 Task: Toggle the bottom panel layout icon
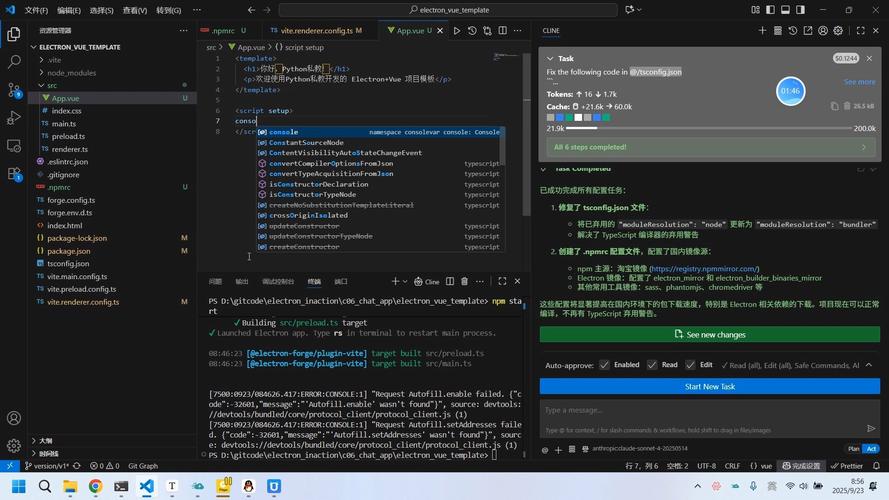pyautogui.click(x=785, y=10)
